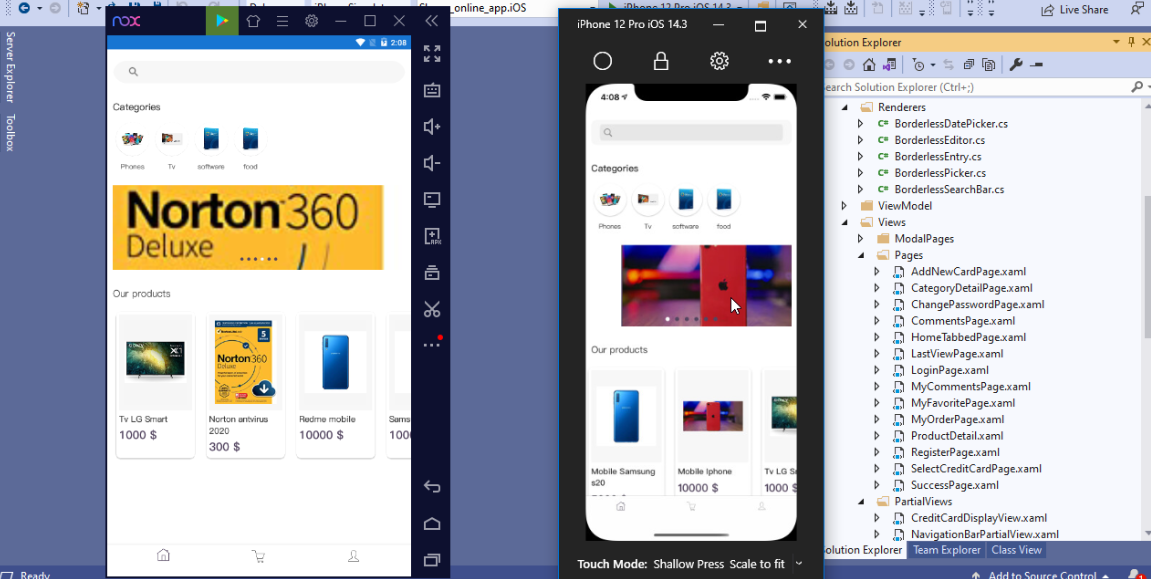Open Play Store in Nox title bar
1151x579 pixels.
pyautogui.click(x=222, y=21)
